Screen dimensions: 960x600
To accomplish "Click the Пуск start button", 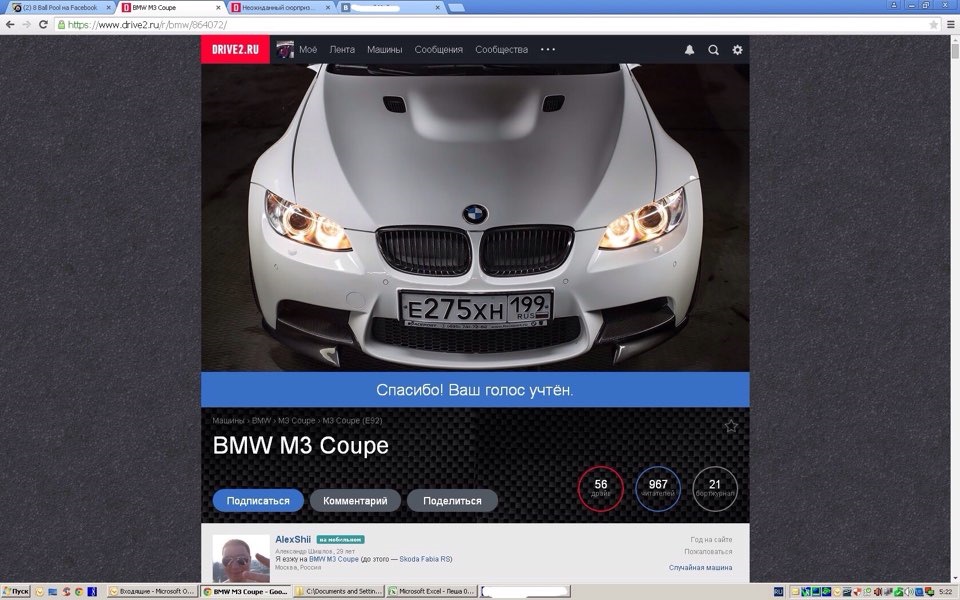I will click(15, 591).
